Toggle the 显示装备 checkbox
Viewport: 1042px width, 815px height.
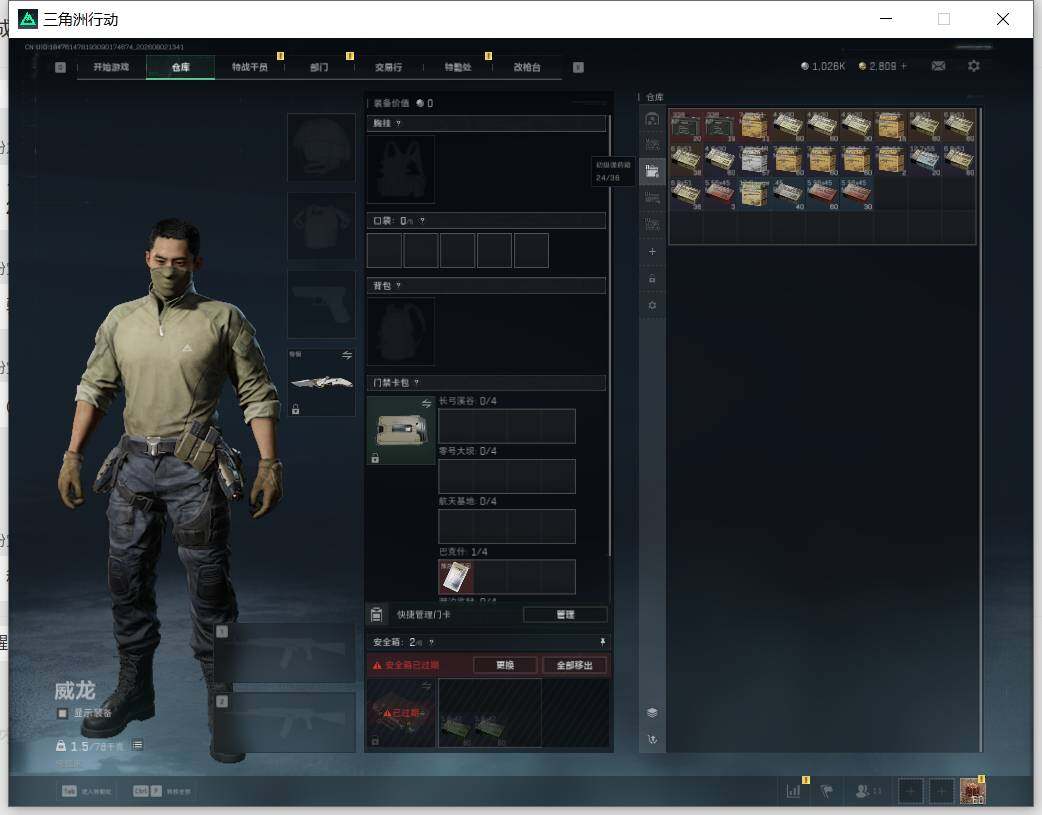click(62, 713)
